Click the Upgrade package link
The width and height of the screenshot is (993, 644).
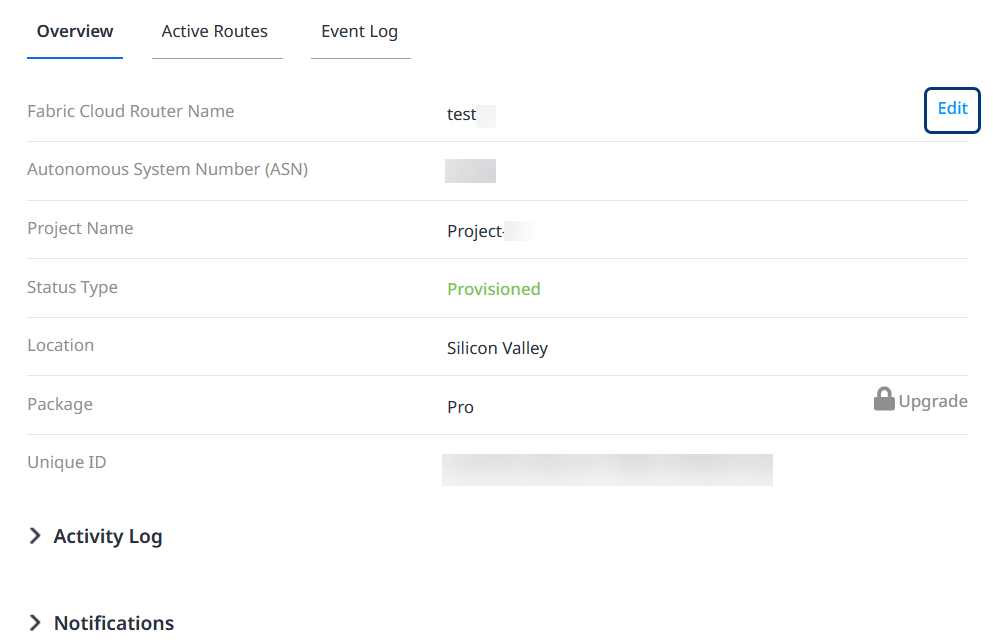933,401
